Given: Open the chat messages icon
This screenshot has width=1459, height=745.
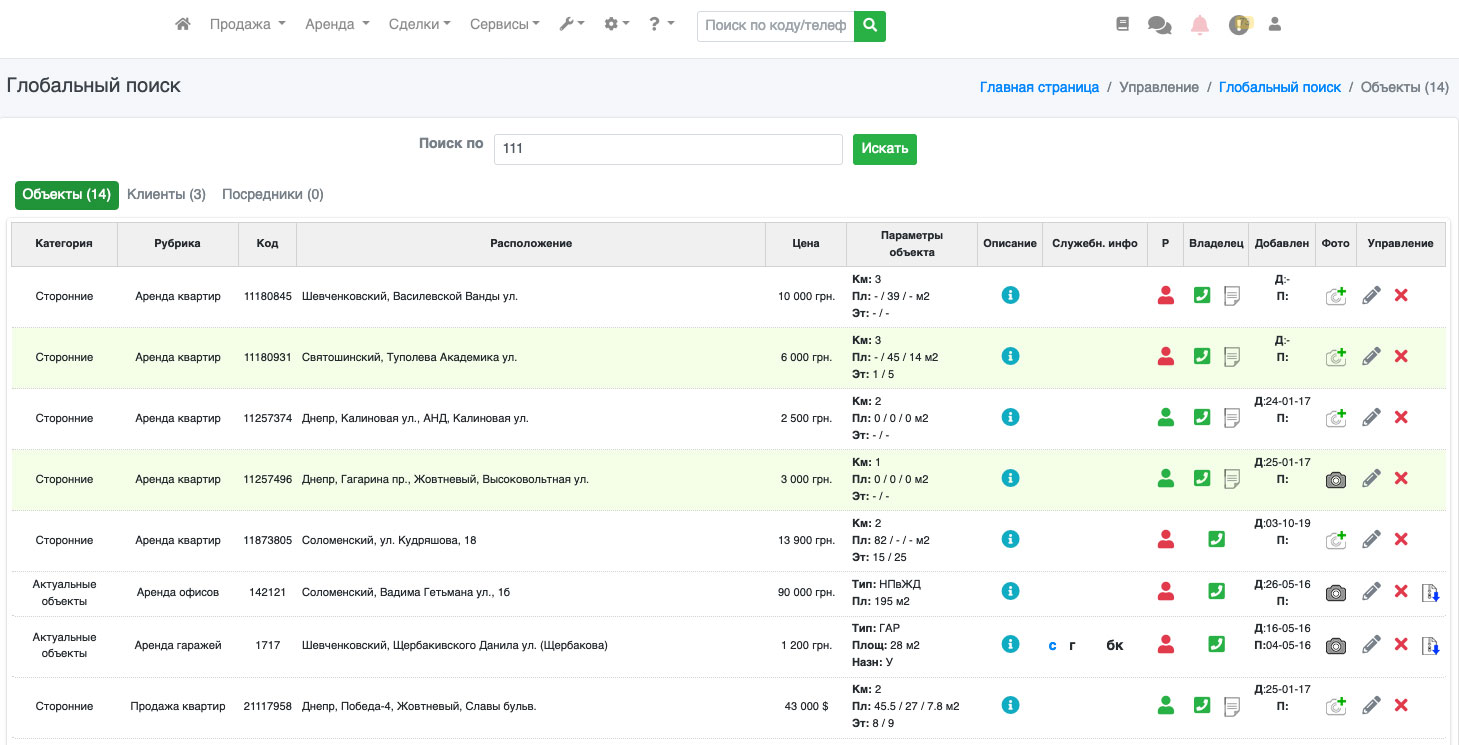Looking at the screenshot, I should [1160, 26].
